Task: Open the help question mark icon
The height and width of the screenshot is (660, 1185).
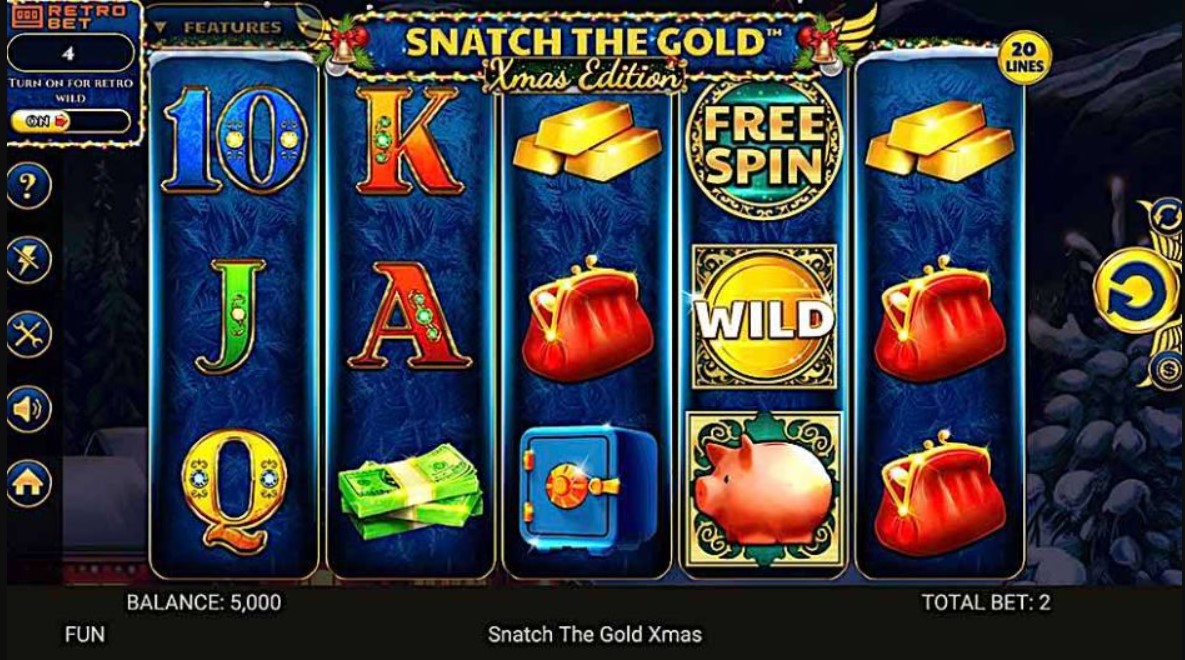Action: [x=29, y=185]
